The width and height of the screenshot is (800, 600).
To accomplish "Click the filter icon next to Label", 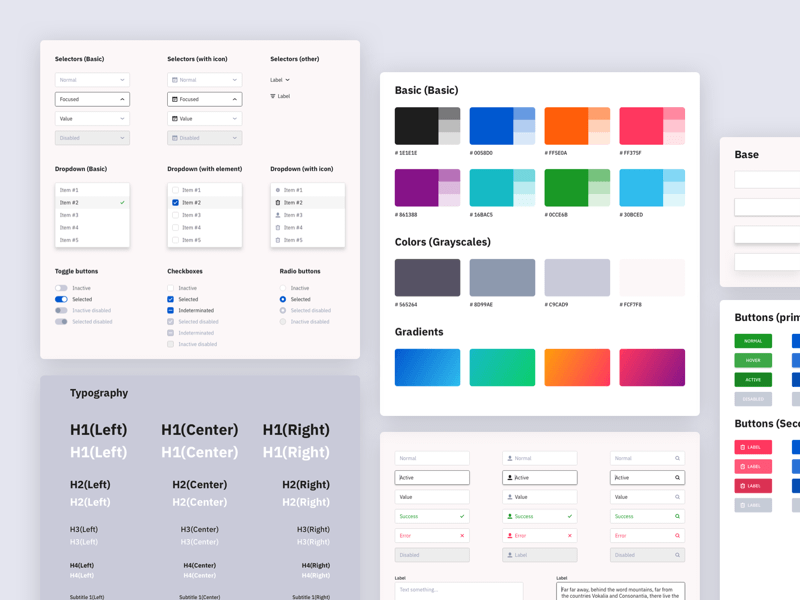I will click(x=273, y=96).
